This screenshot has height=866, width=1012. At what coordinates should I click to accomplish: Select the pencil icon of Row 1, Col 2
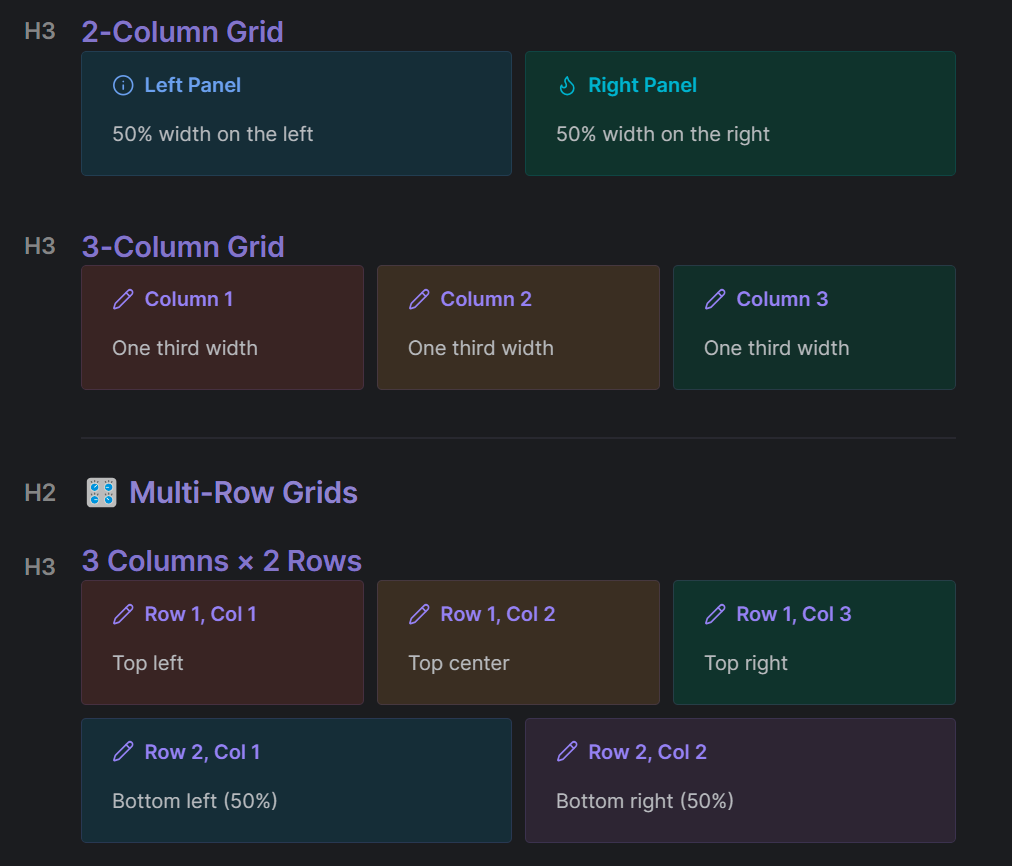pyautogui.click(x=419, y=614)
